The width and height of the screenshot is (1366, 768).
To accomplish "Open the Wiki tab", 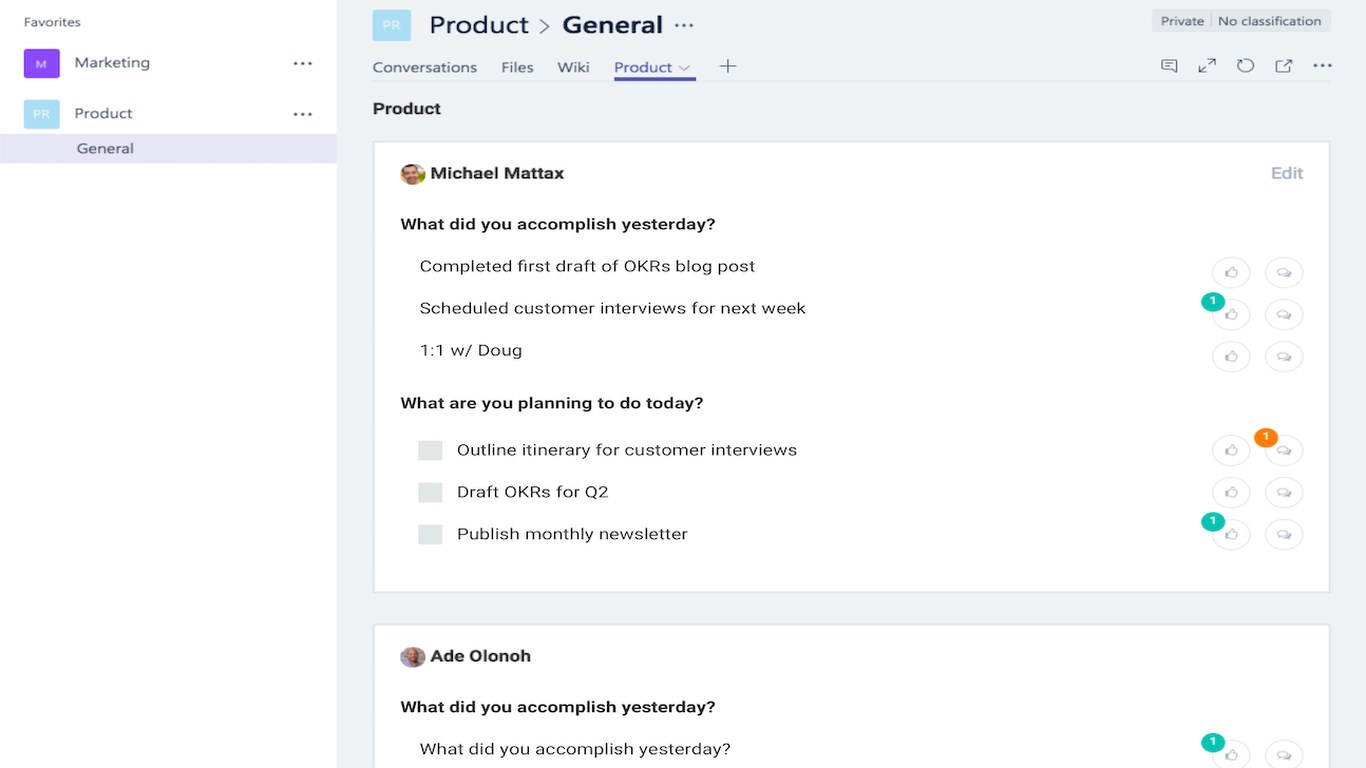I will [x=573, y=67].
